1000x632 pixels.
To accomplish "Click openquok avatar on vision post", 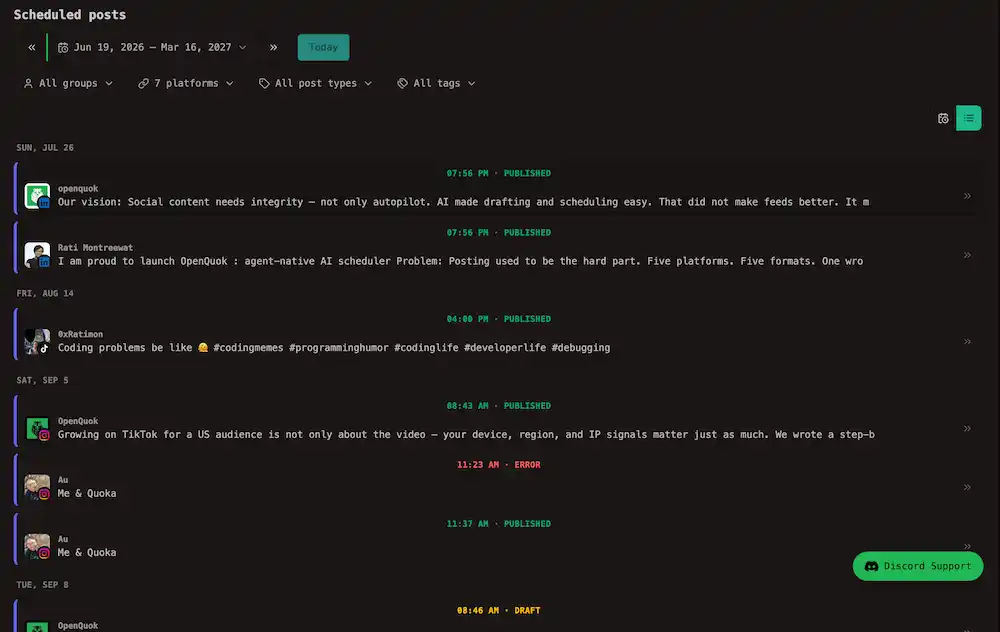I will [37, 196].
